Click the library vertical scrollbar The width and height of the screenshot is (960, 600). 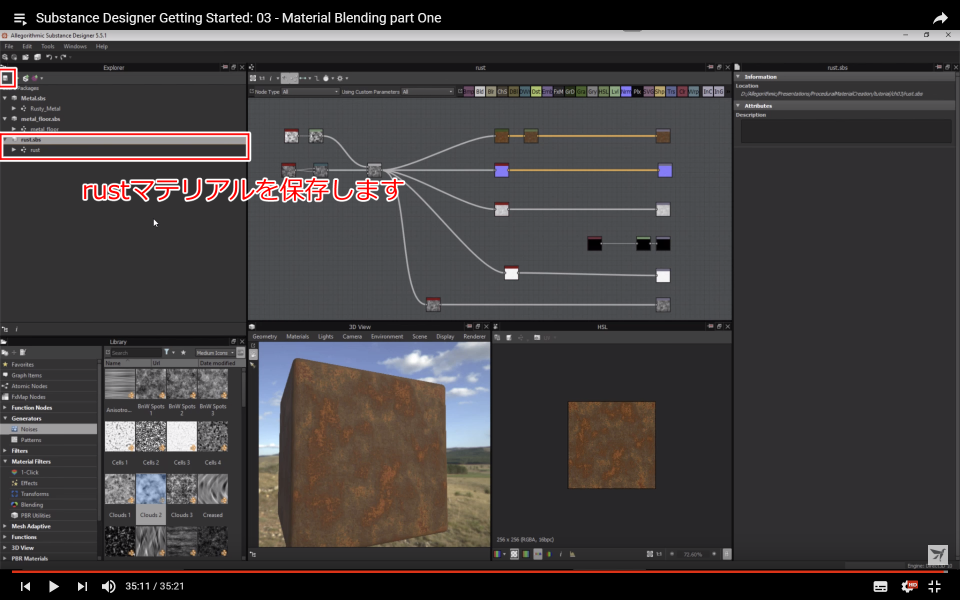pos(243,389)
